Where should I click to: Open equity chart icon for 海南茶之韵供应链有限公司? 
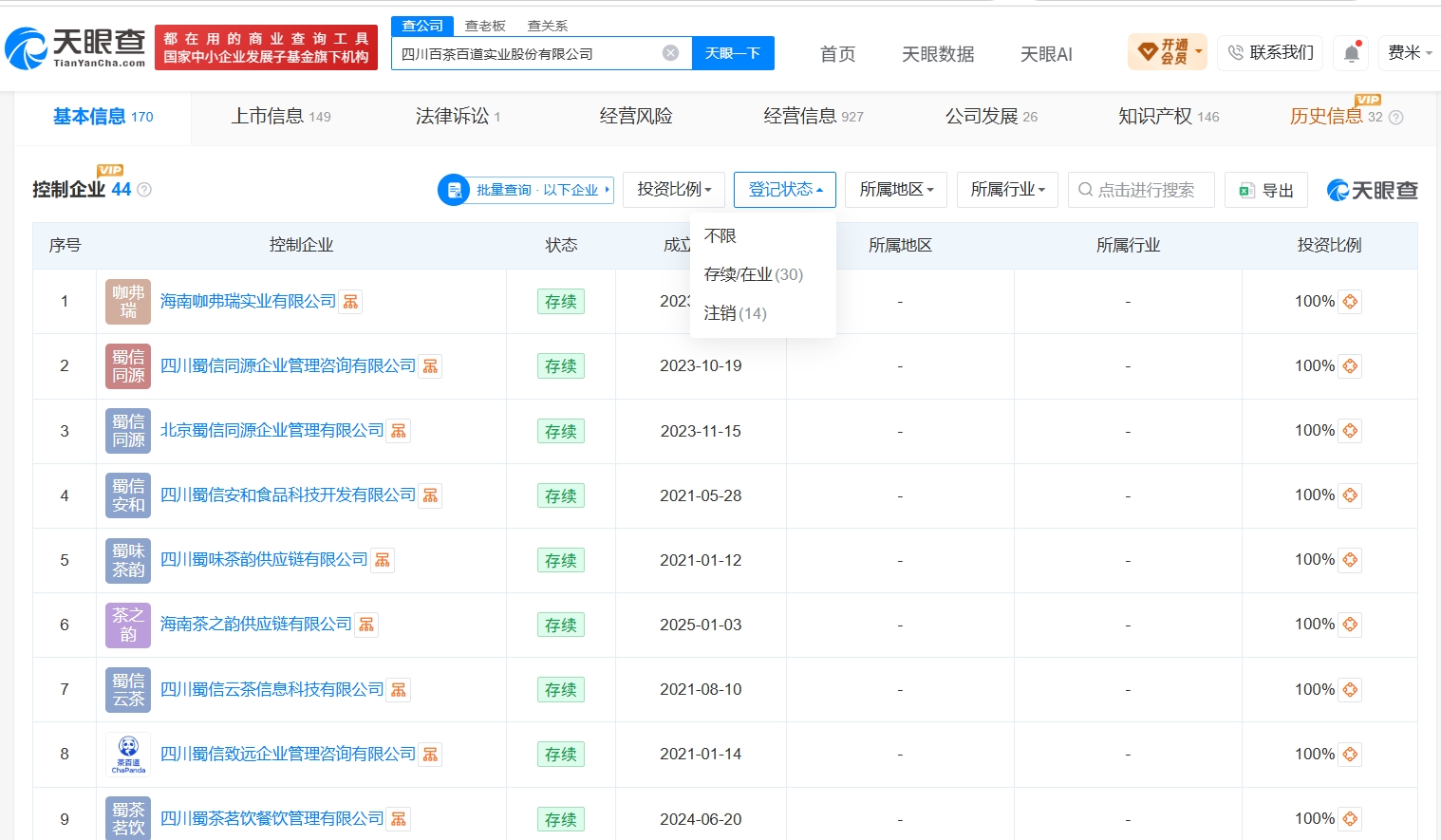[366, 625]
